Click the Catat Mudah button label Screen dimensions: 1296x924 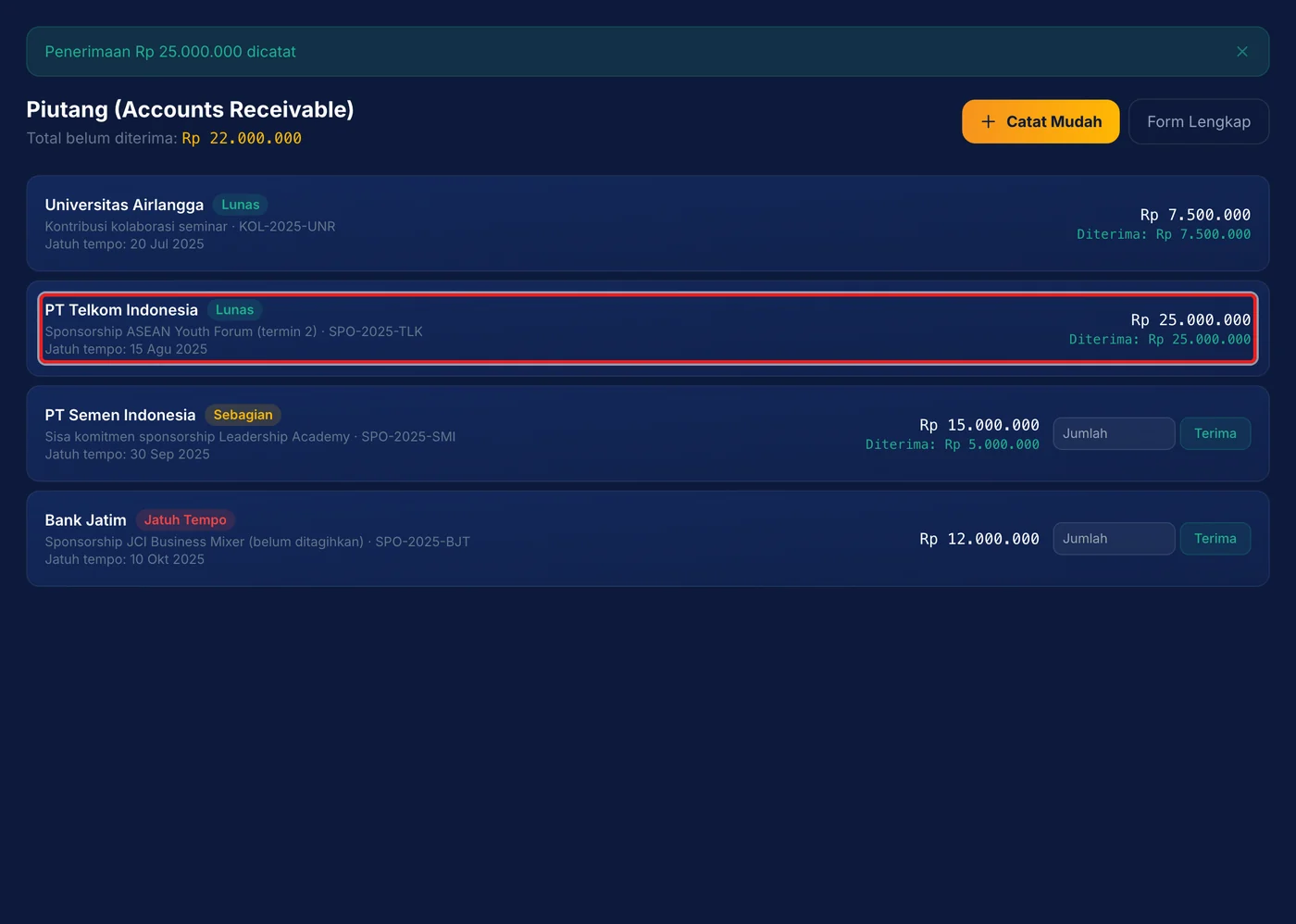tap(1053, 121)
